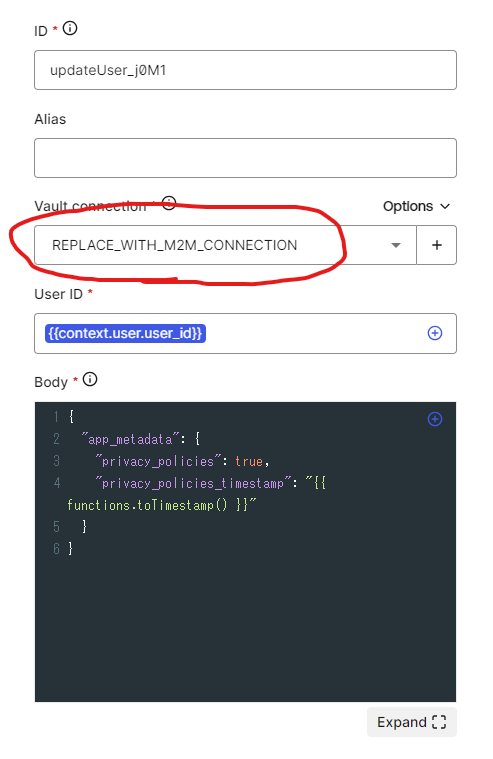Viewport: 493px width, 759px height.
Task: Click the chevron beside Options
Action: coord(445,206)
